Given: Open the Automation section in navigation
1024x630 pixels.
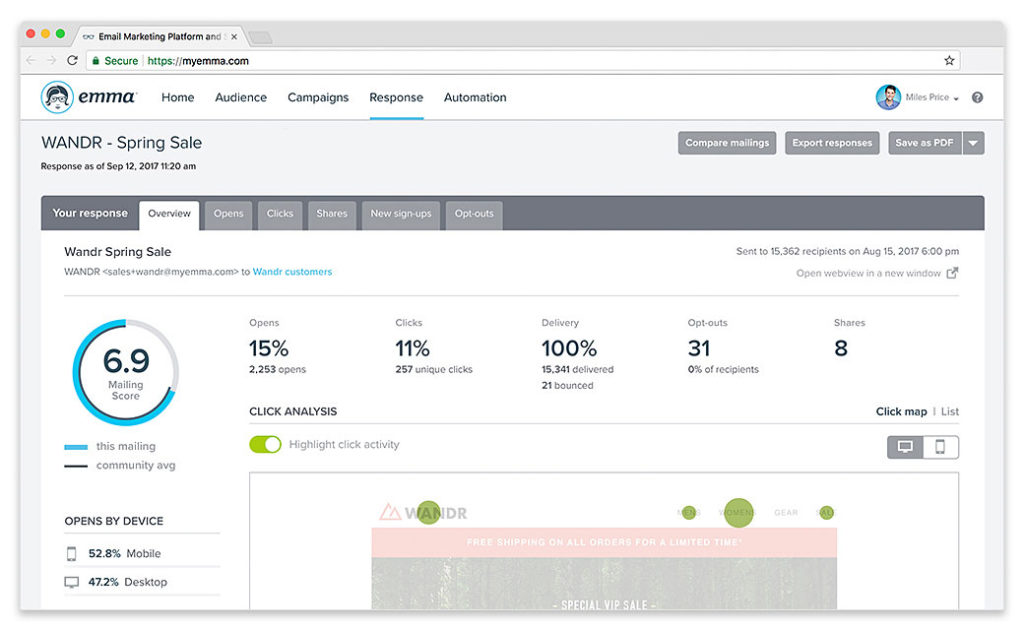Looking at the screenshot, I should (x=475, y=97).
